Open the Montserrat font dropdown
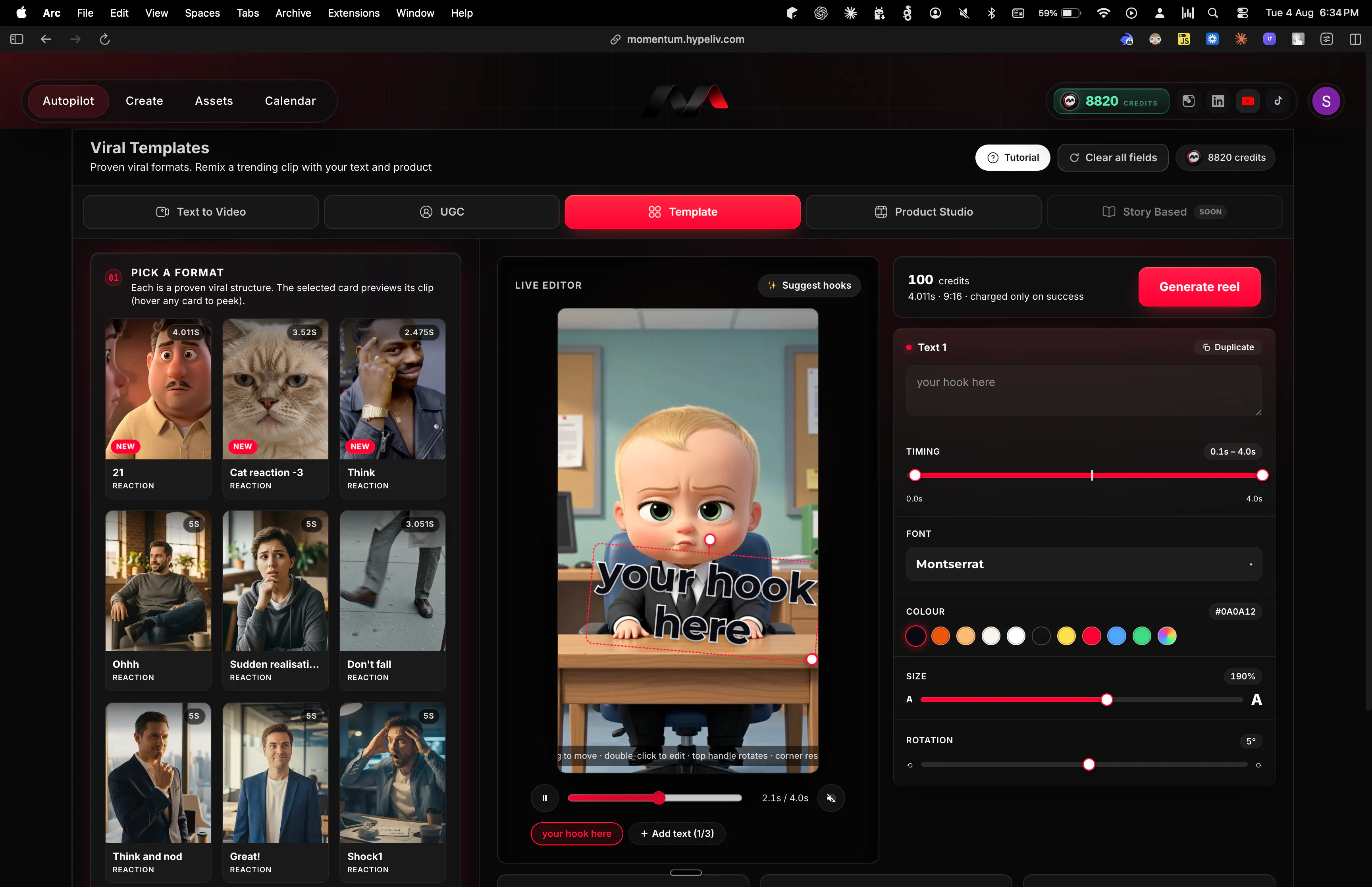This screenshot has height=887, width=1372. 1083,564
